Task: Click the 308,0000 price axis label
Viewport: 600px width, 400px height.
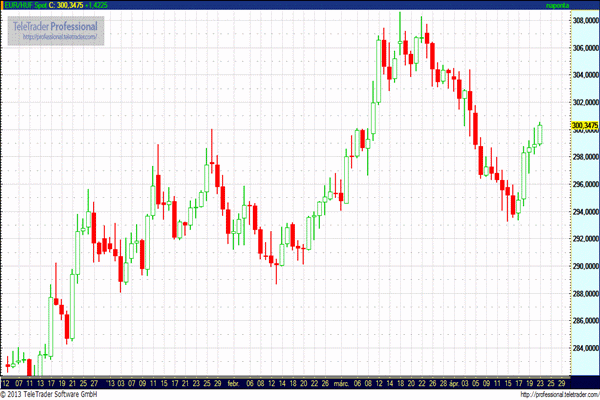Action: coord(583,19)
